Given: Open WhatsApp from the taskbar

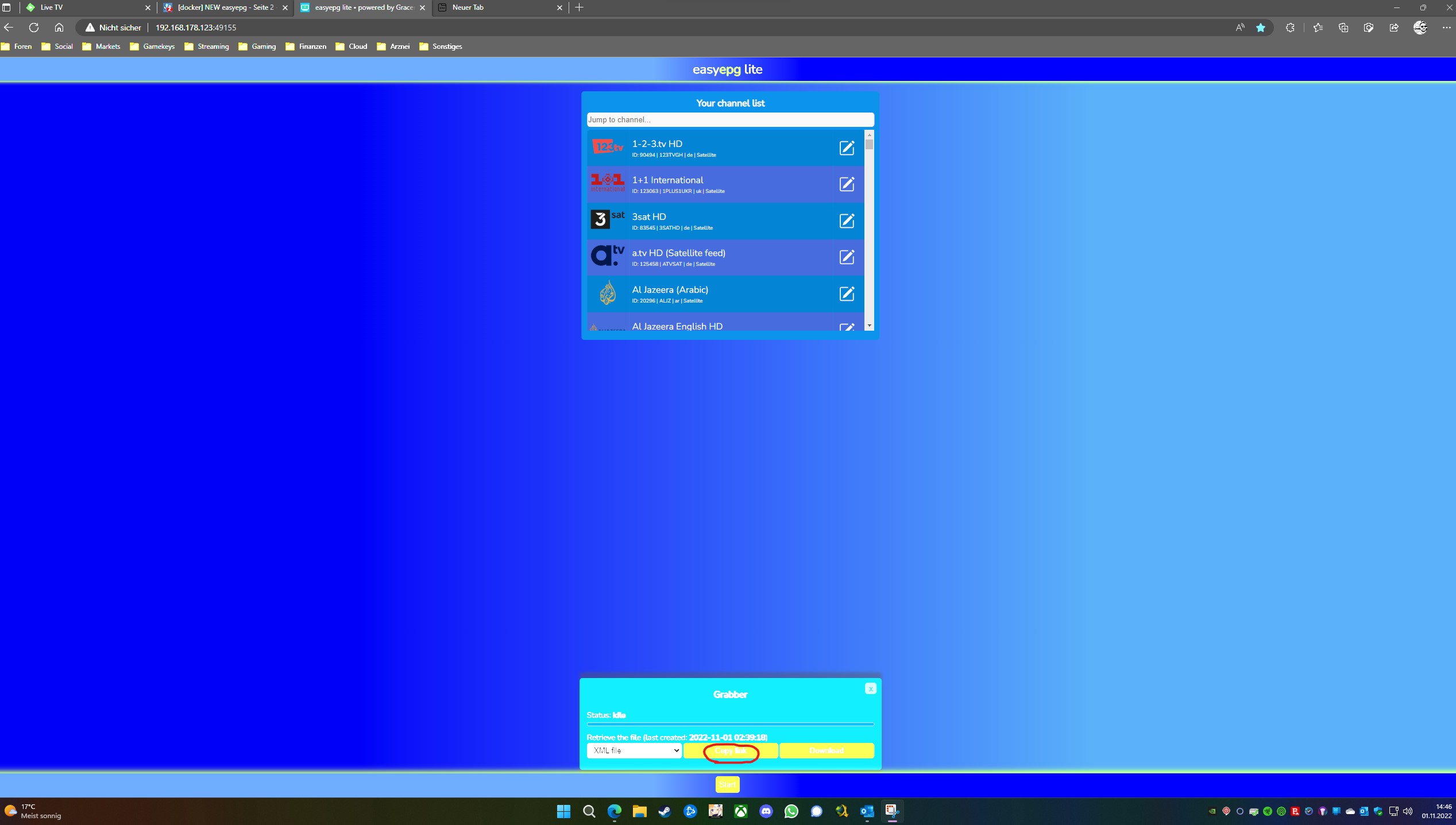Looking at the screenshot, I should 791,811.
